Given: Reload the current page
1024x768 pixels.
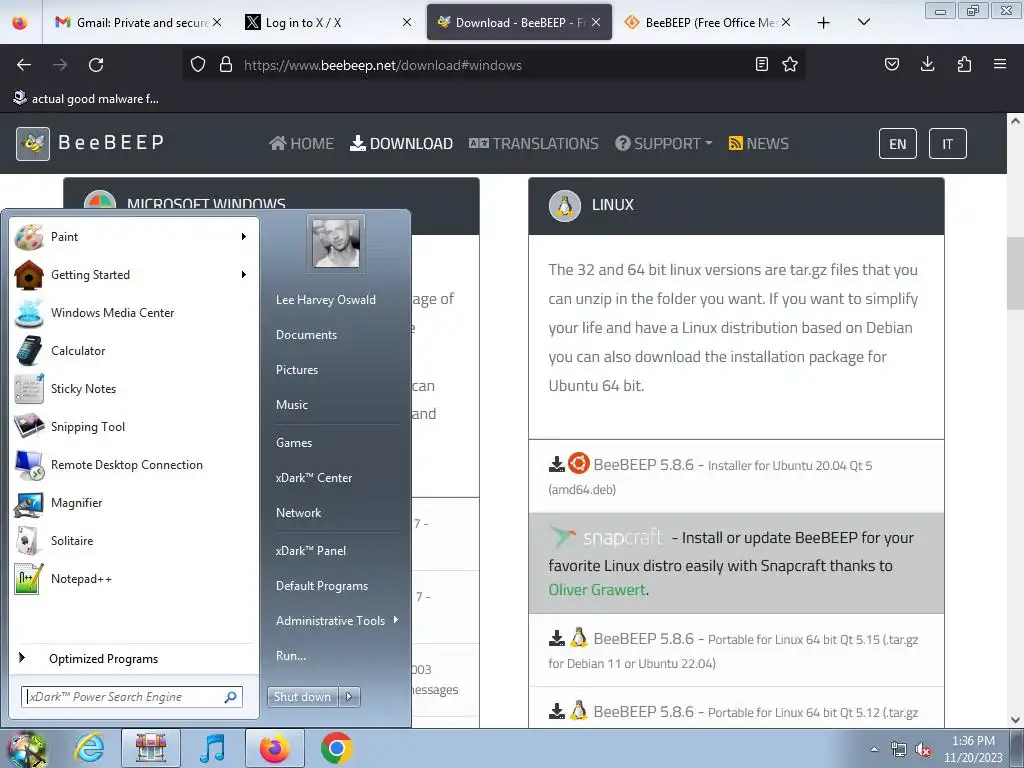Looking at the screenshot, I should click(x=96, y=65).
